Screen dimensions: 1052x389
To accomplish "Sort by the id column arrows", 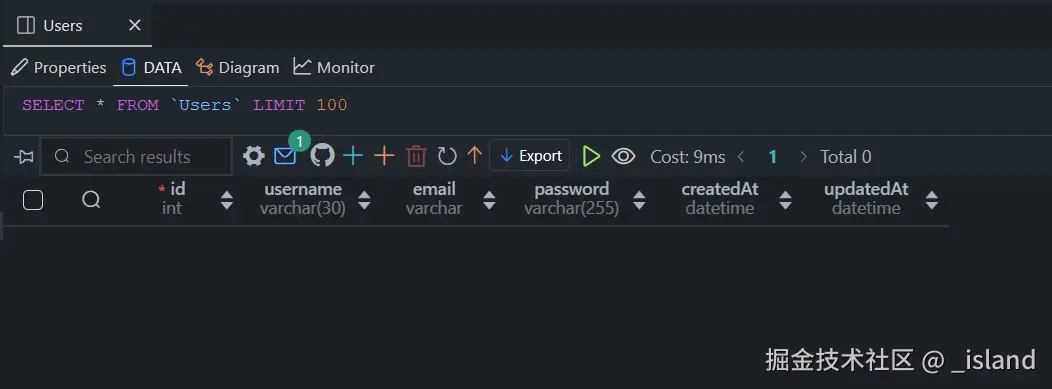I will (227, 200).
